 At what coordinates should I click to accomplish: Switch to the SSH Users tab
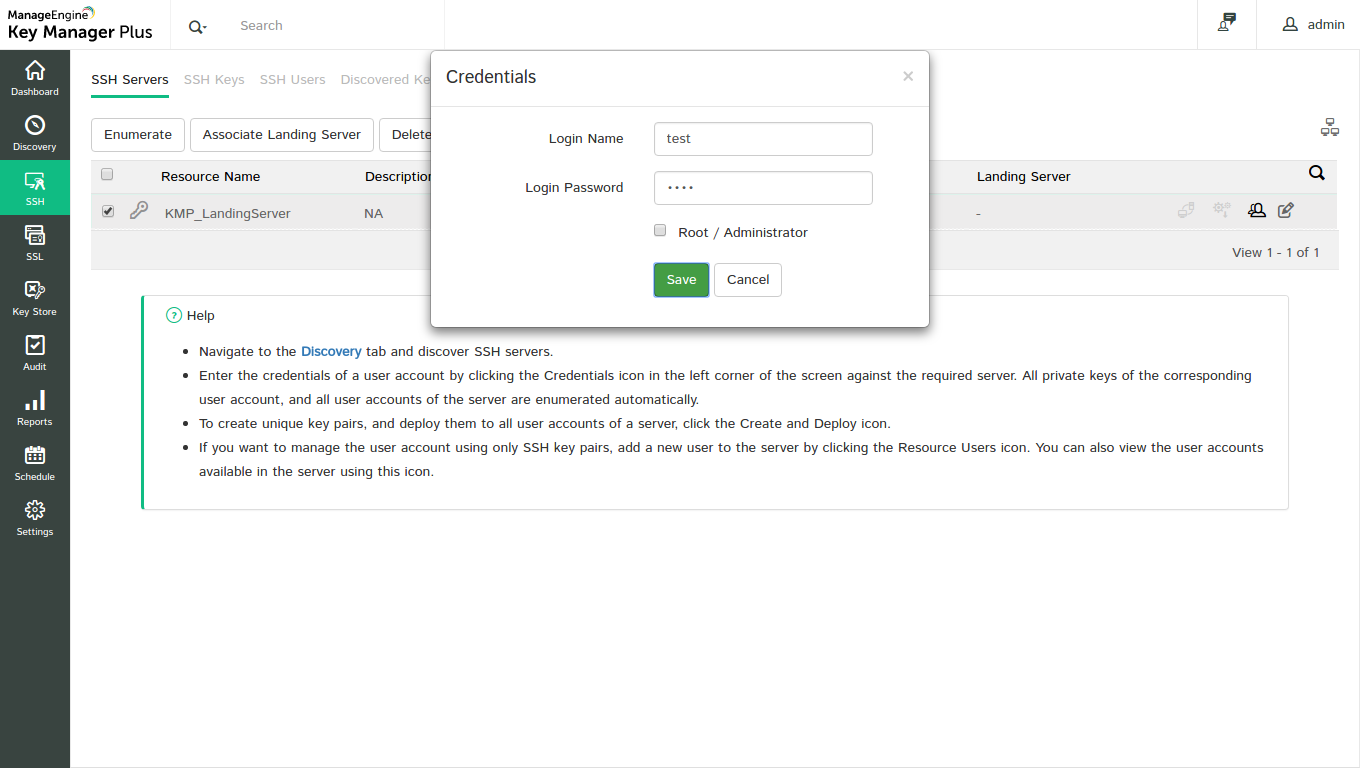click(x=292, y=80)
